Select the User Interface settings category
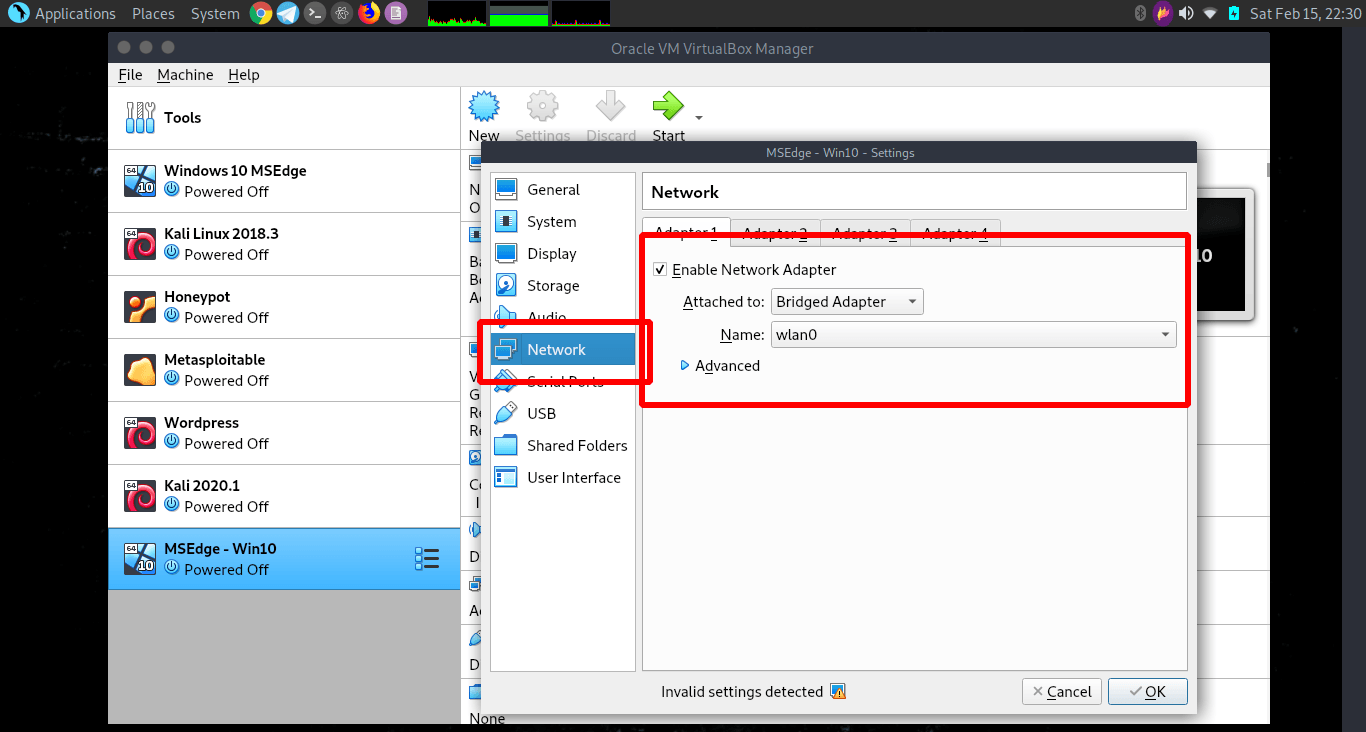This screenshot has width=1366, height=732. pyautogui.click(x=563, y=478)
